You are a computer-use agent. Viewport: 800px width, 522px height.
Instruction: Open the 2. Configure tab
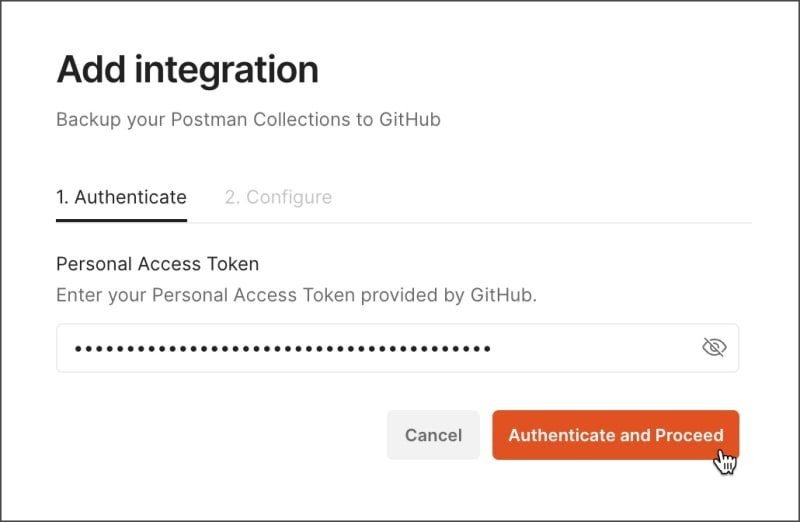278,197
